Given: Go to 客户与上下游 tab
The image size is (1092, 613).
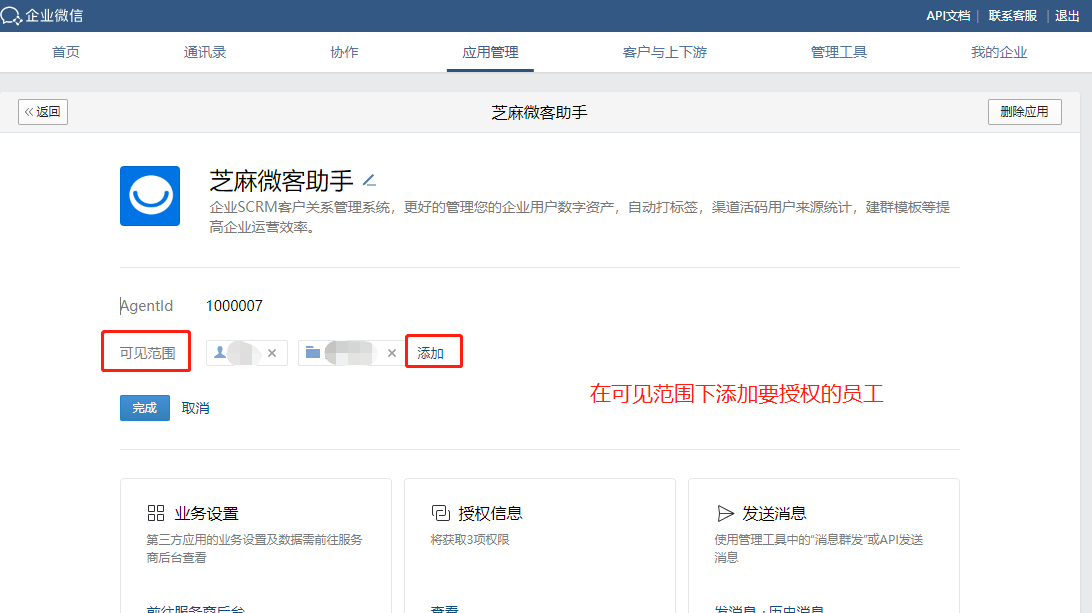Looking at the screenshot, I should click(664, 52).
